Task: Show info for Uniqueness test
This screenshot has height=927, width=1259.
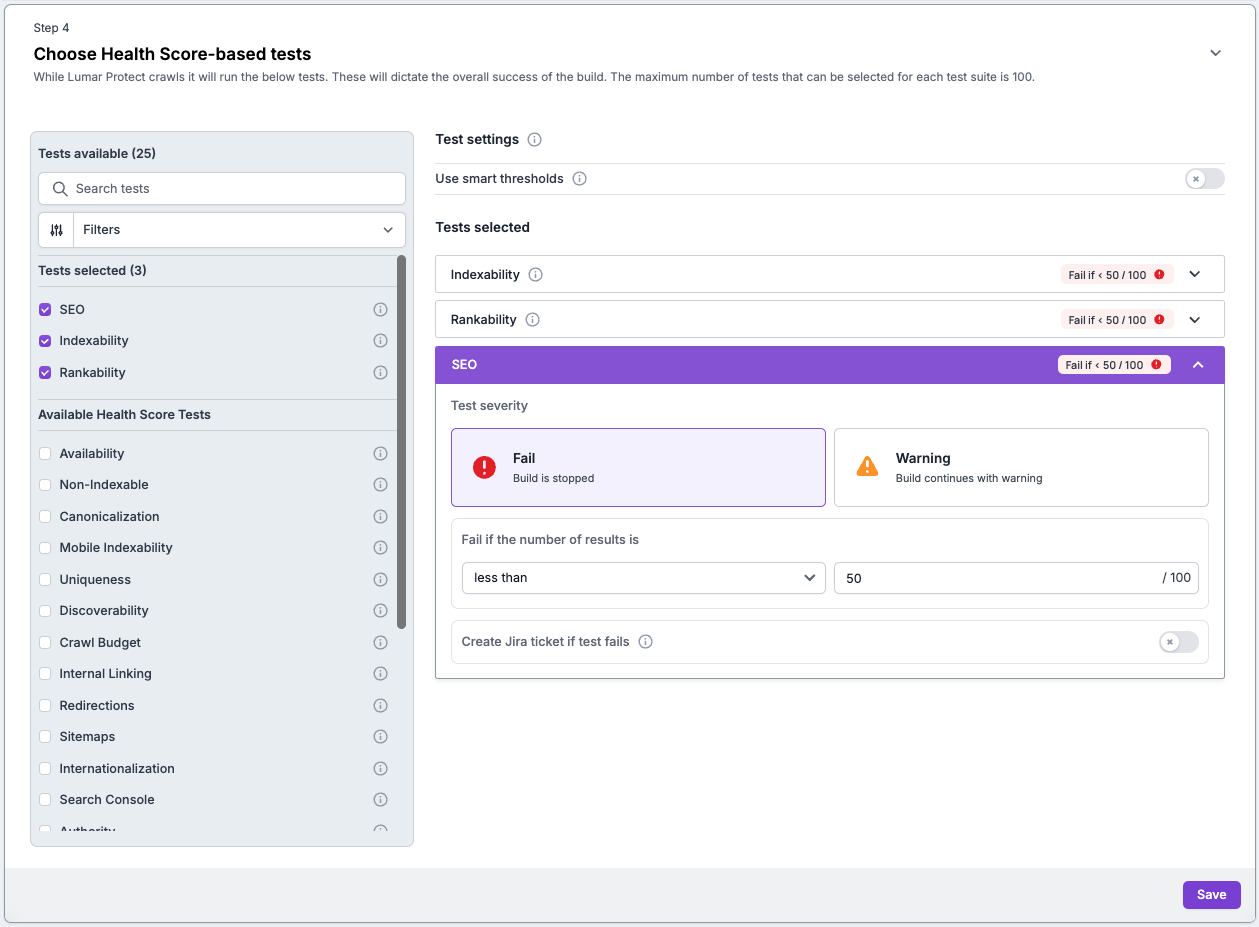Action: [x=380, y=580]
